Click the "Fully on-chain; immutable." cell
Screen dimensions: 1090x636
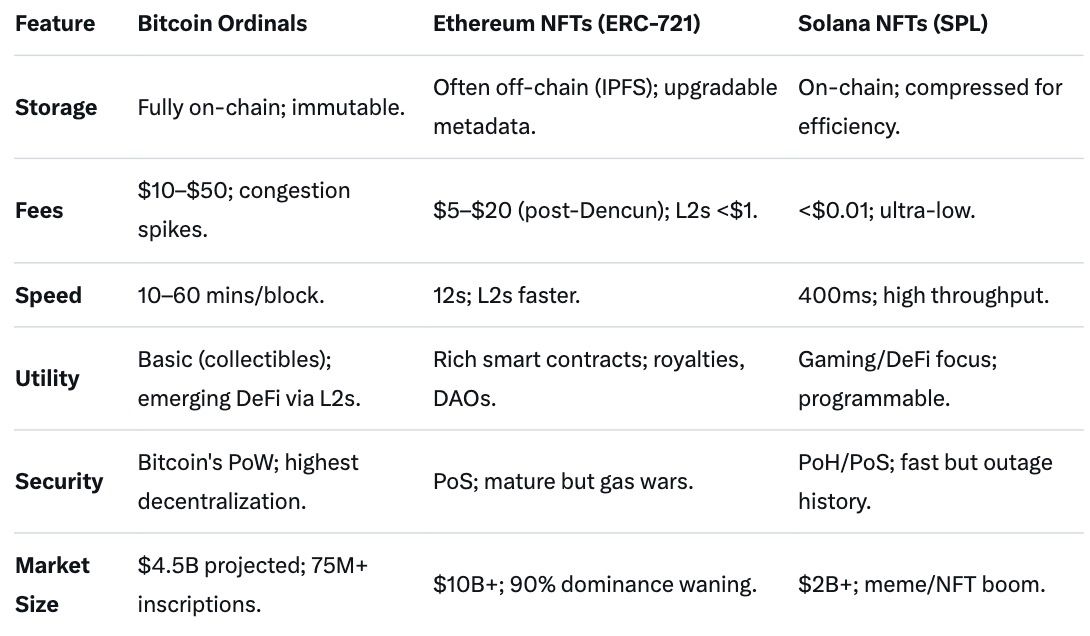[x=271, y=107]
